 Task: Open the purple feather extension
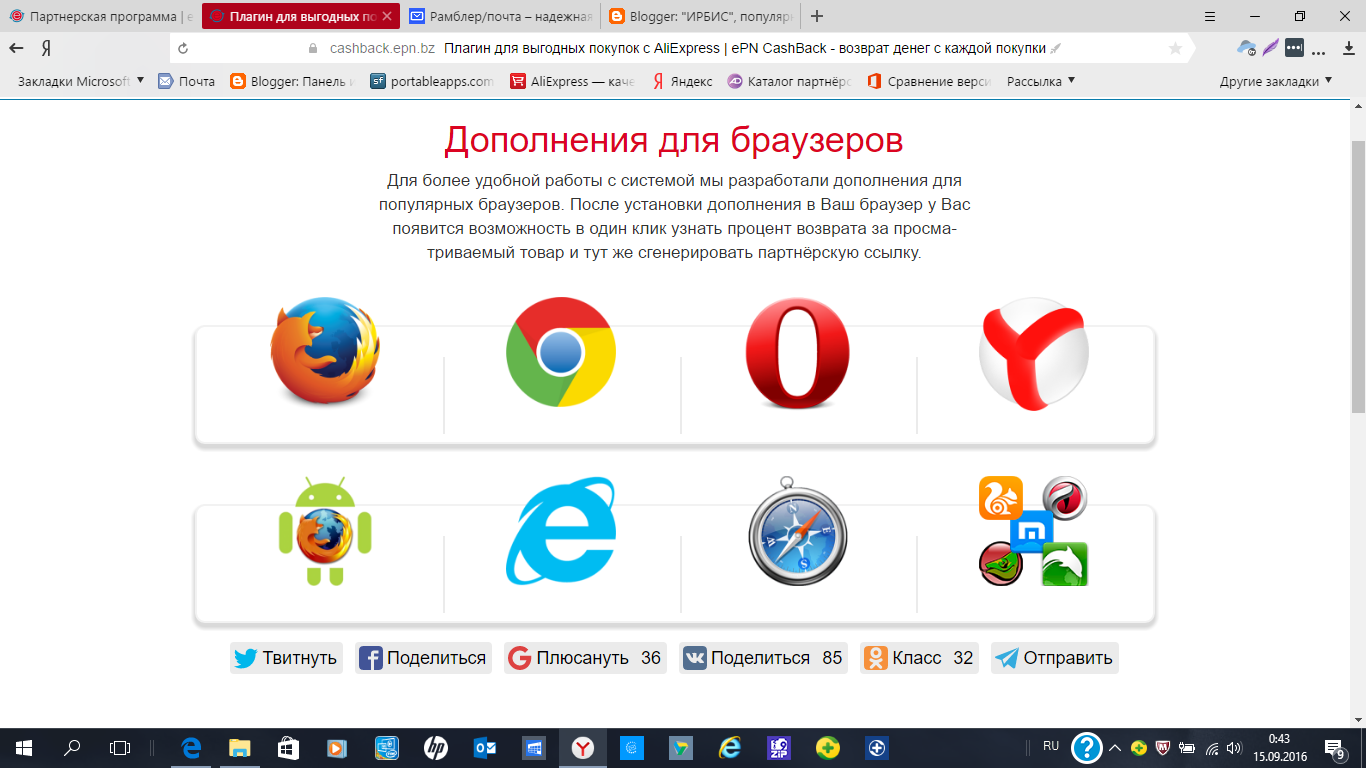(x=1271, y=48)
